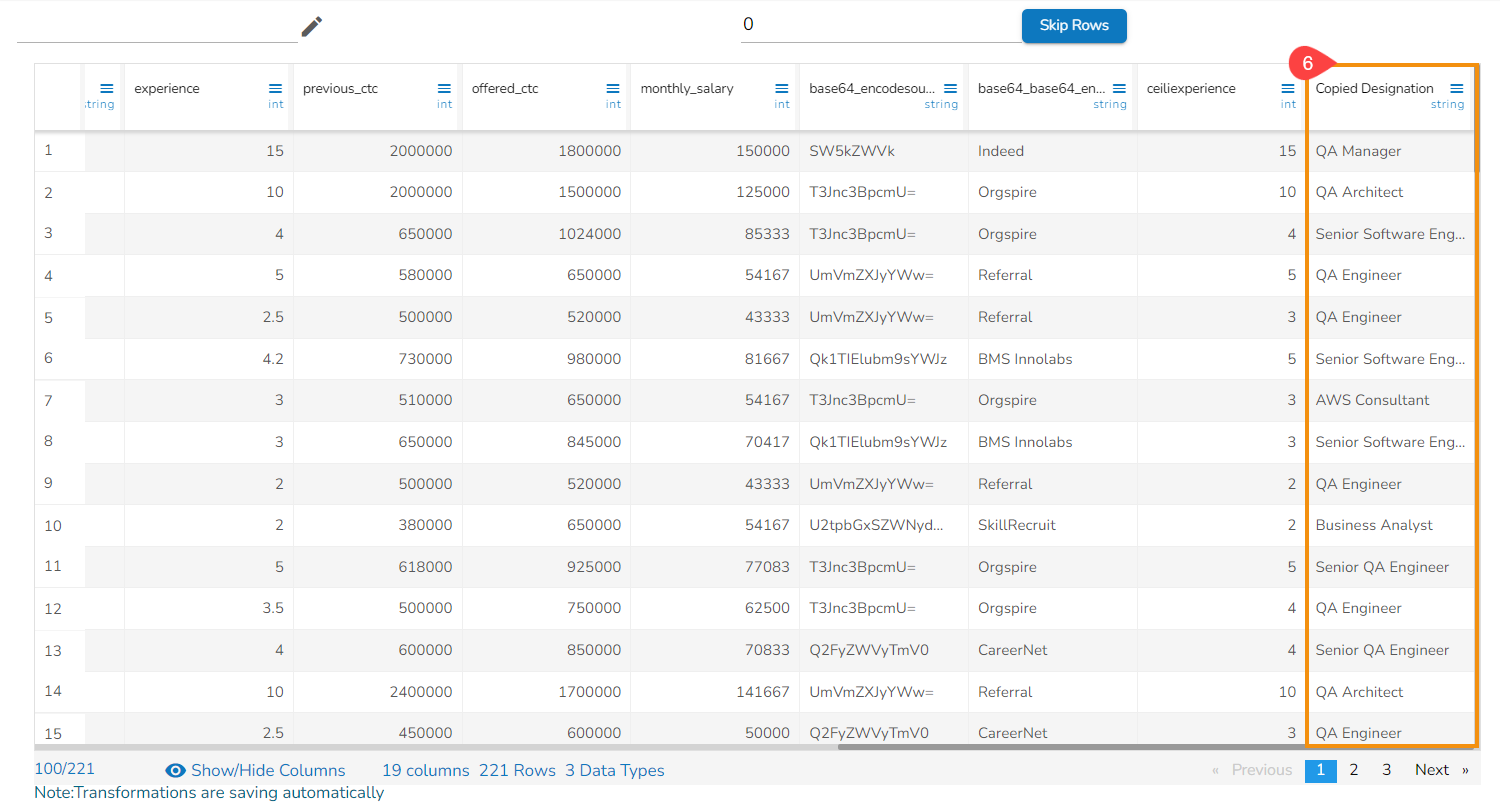Select current page 1 in pagination
The width and height of the screenshot is (1500, 809).
(1320, 770)
